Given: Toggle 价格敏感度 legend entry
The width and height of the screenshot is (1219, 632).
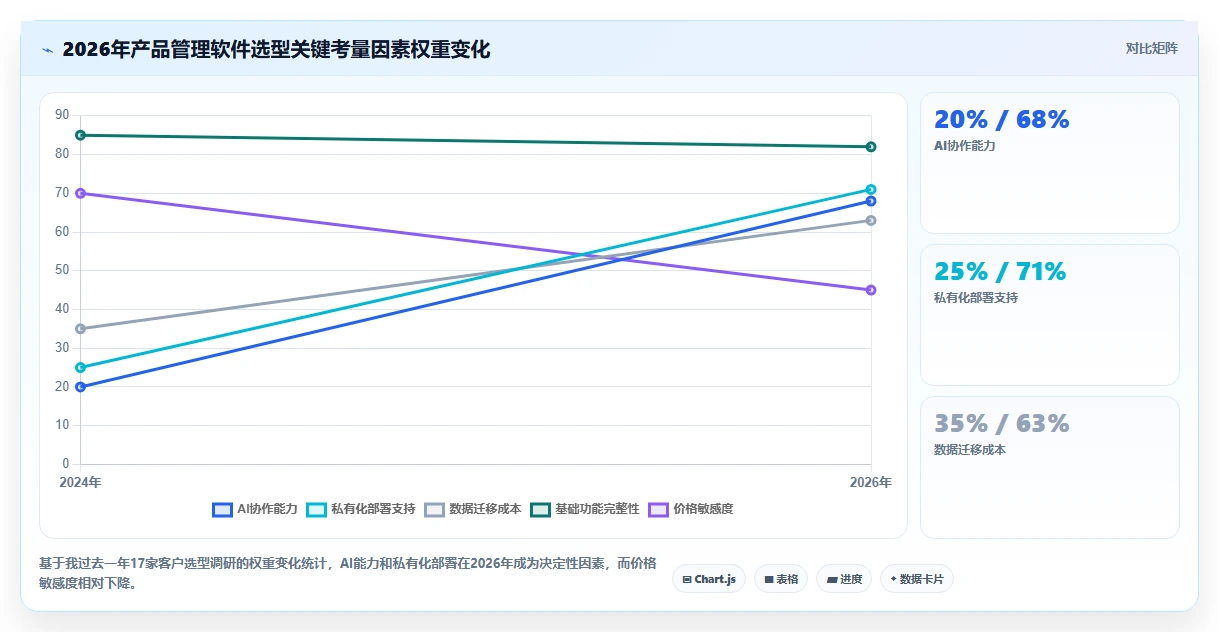Looking at the screenshot, I should click(x=691, y=509).
